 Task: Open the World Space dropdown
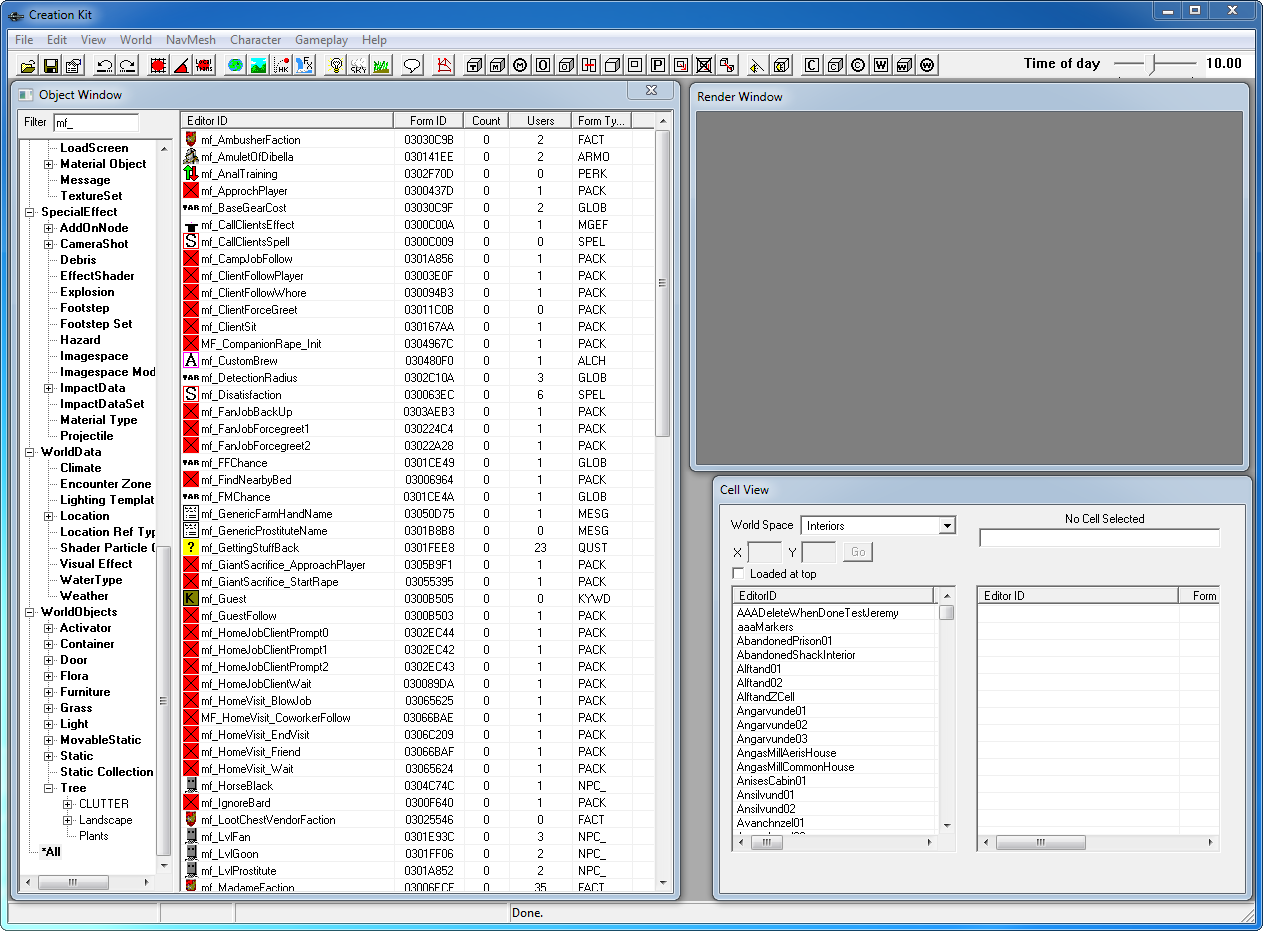click(x=947, y=526)
